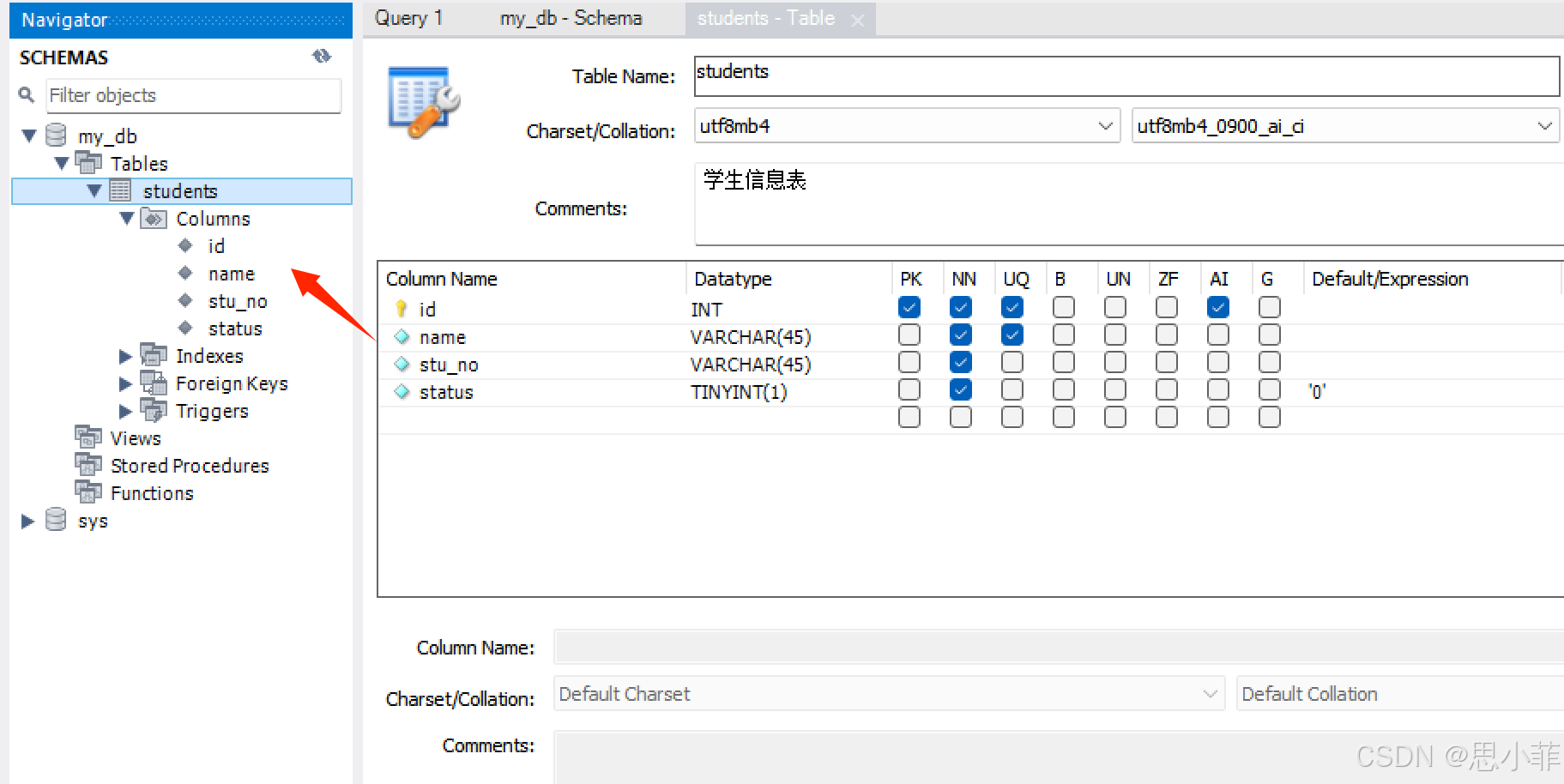
Task: Click the search magnifier icon in Navigator
Action: pyautogui.click(x=27, y=95)
